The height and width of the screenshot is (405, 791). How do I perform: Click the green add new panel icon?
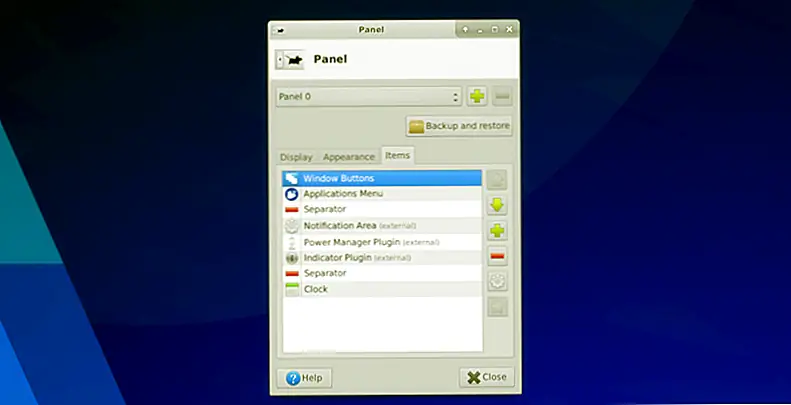478,97
